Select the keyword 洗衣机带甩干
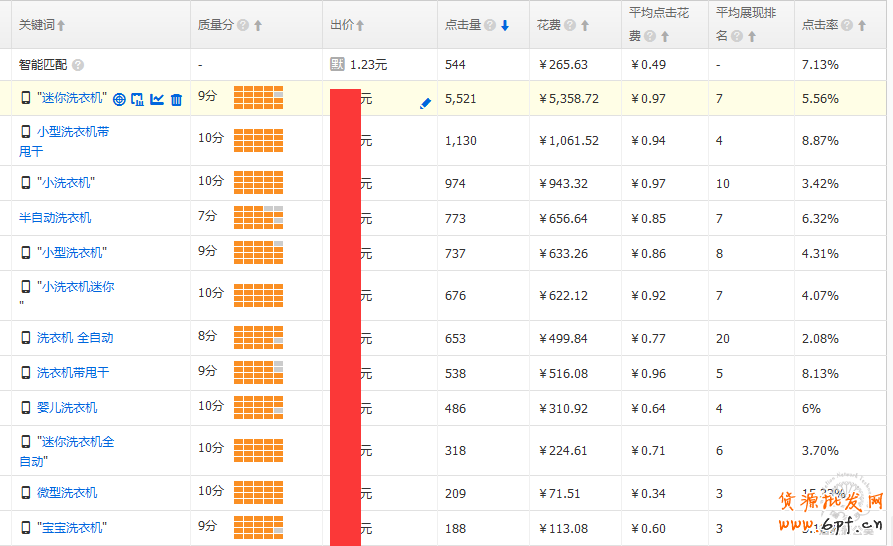The width and height of the screenshot is (893, 546). (x=73, y=372)
